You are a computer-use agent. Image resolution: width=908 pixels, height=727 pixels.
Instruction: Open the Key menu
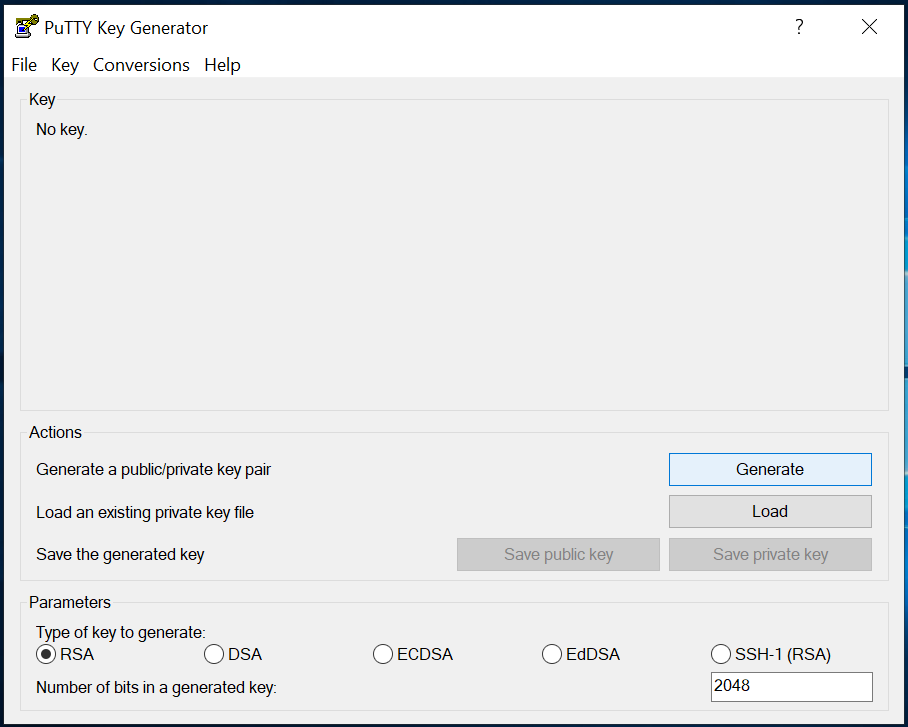click(65, 65)
